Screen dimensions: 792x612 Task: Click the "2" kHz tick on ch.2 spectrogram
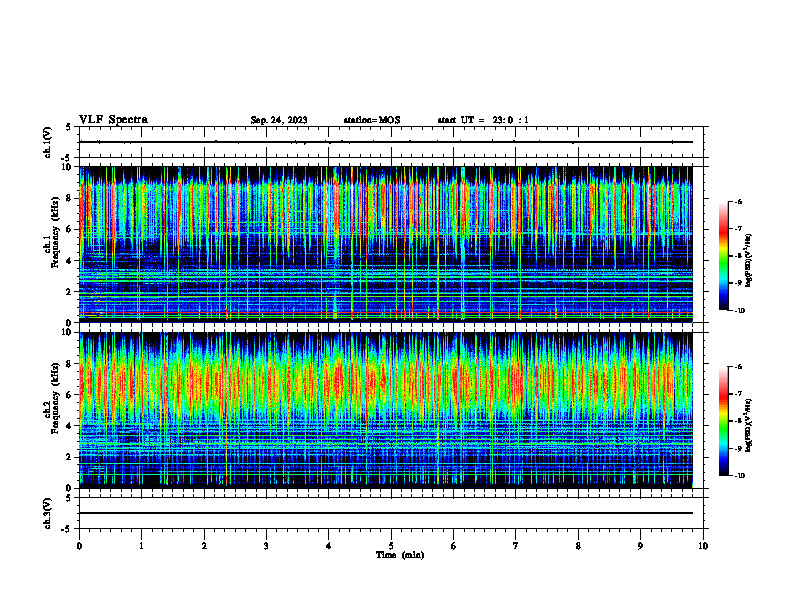68,457
